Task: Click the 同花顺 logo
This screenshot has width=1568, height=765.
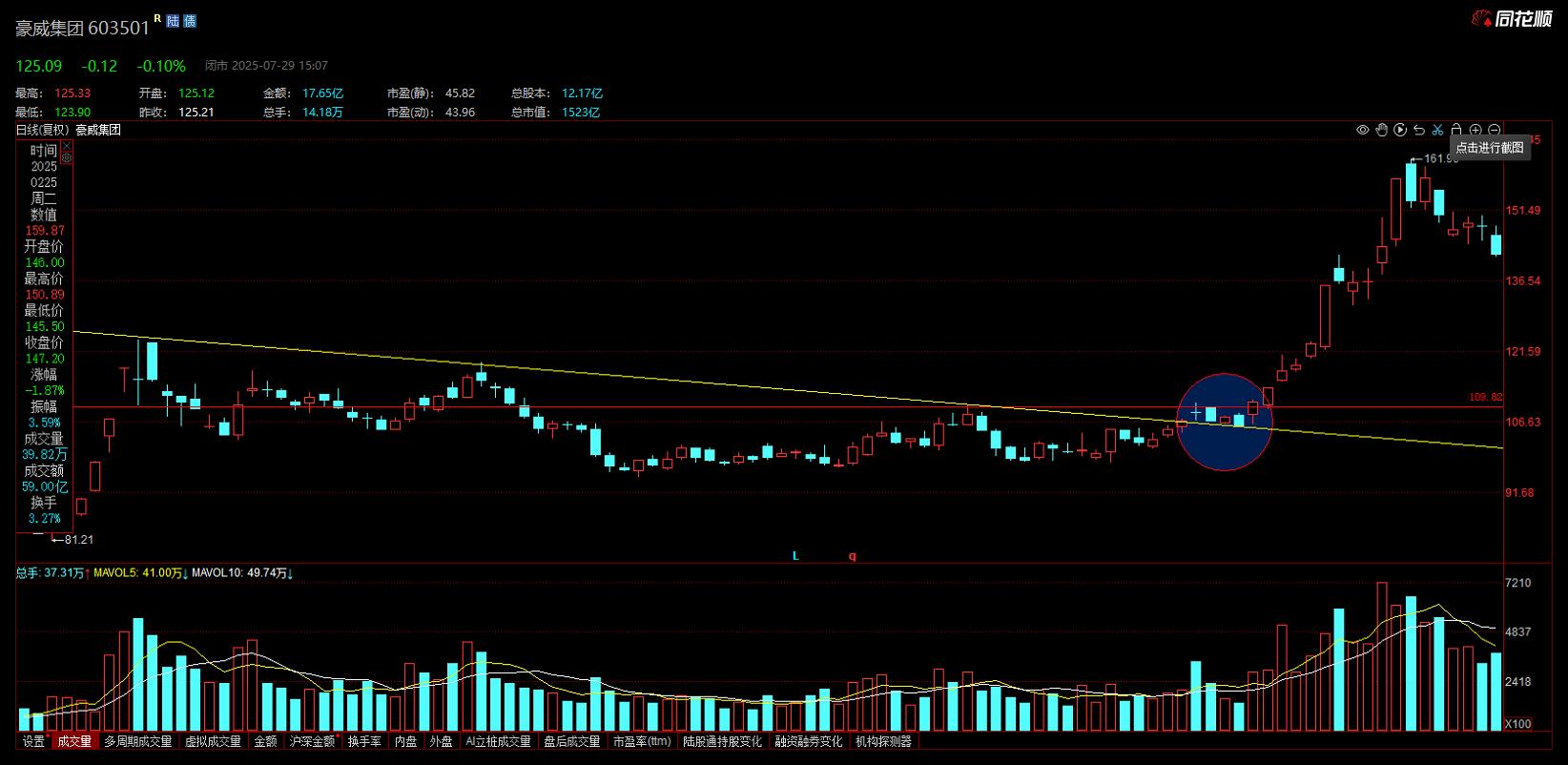Action: pos(1512,18)
